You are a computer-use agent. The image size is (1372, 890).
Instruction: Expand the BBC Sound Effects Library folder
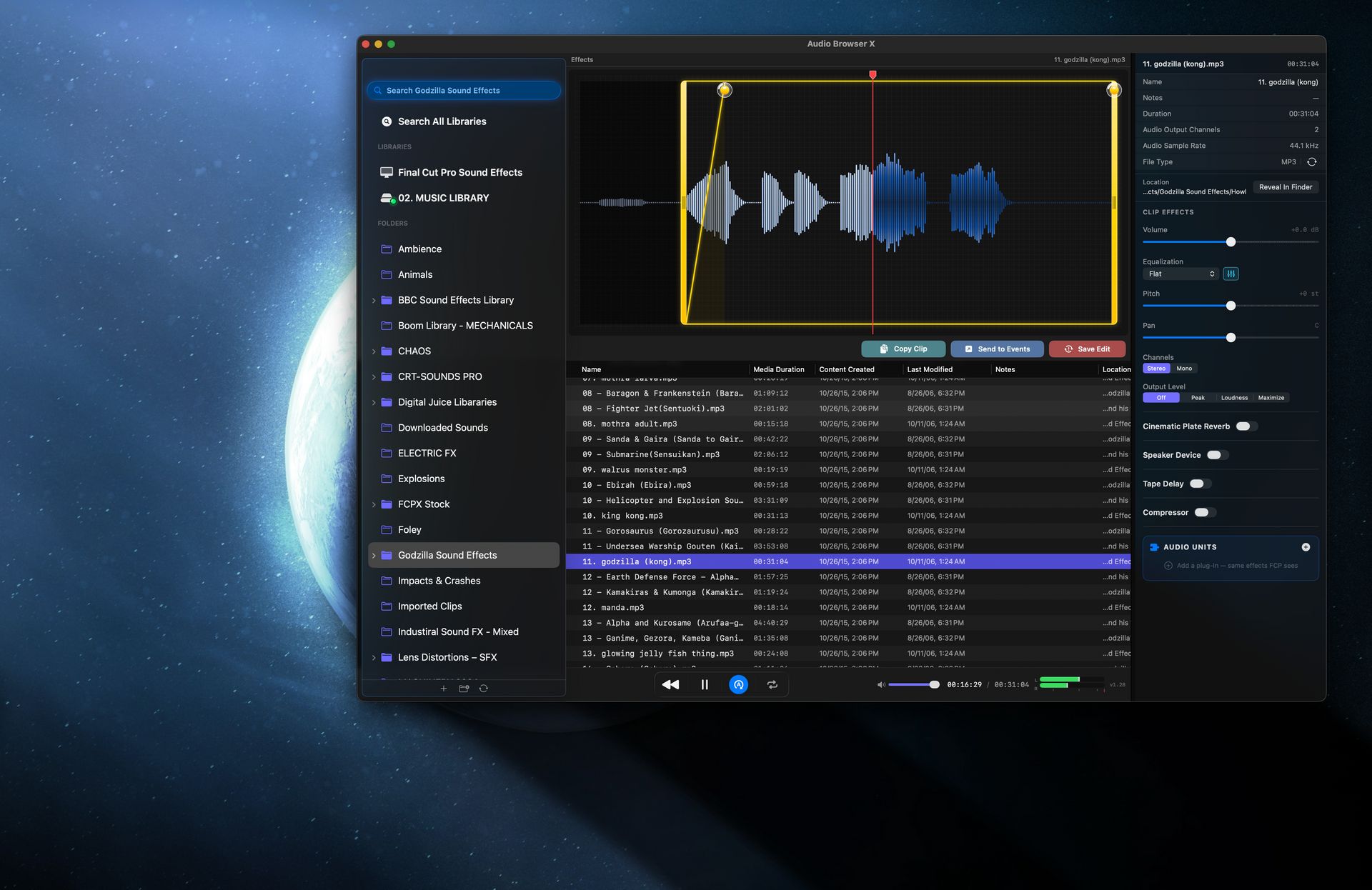[x=374, y=301]
